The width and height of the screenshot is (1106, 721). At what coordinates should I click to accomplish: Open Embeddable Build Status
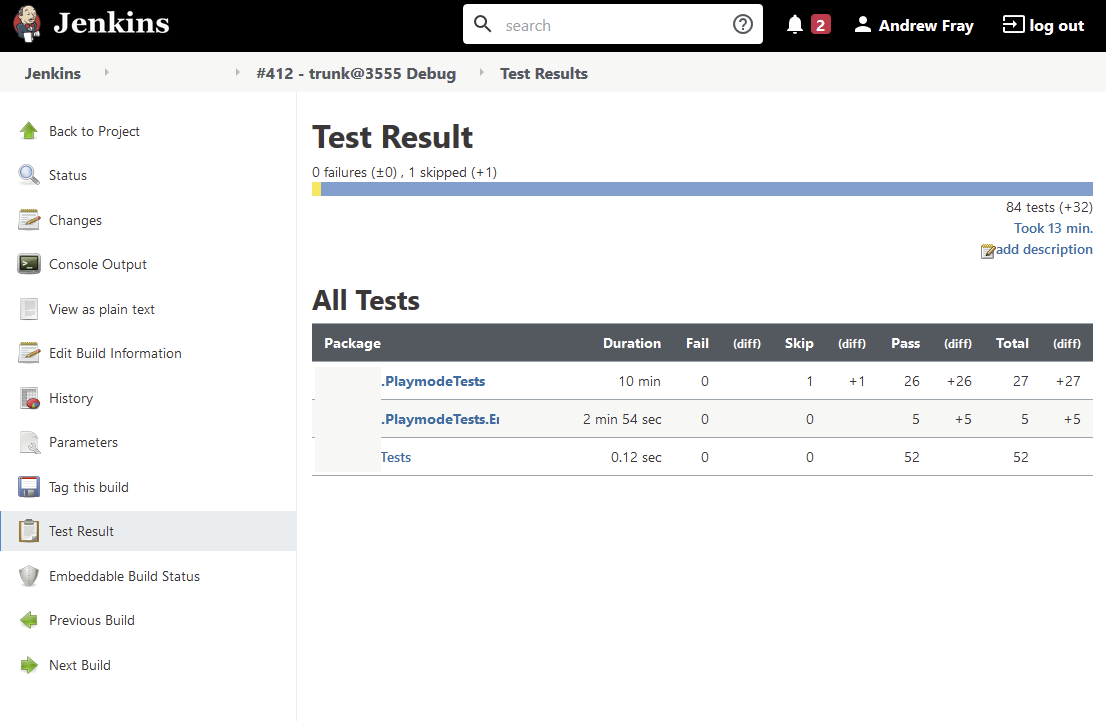tap(124, 576)
